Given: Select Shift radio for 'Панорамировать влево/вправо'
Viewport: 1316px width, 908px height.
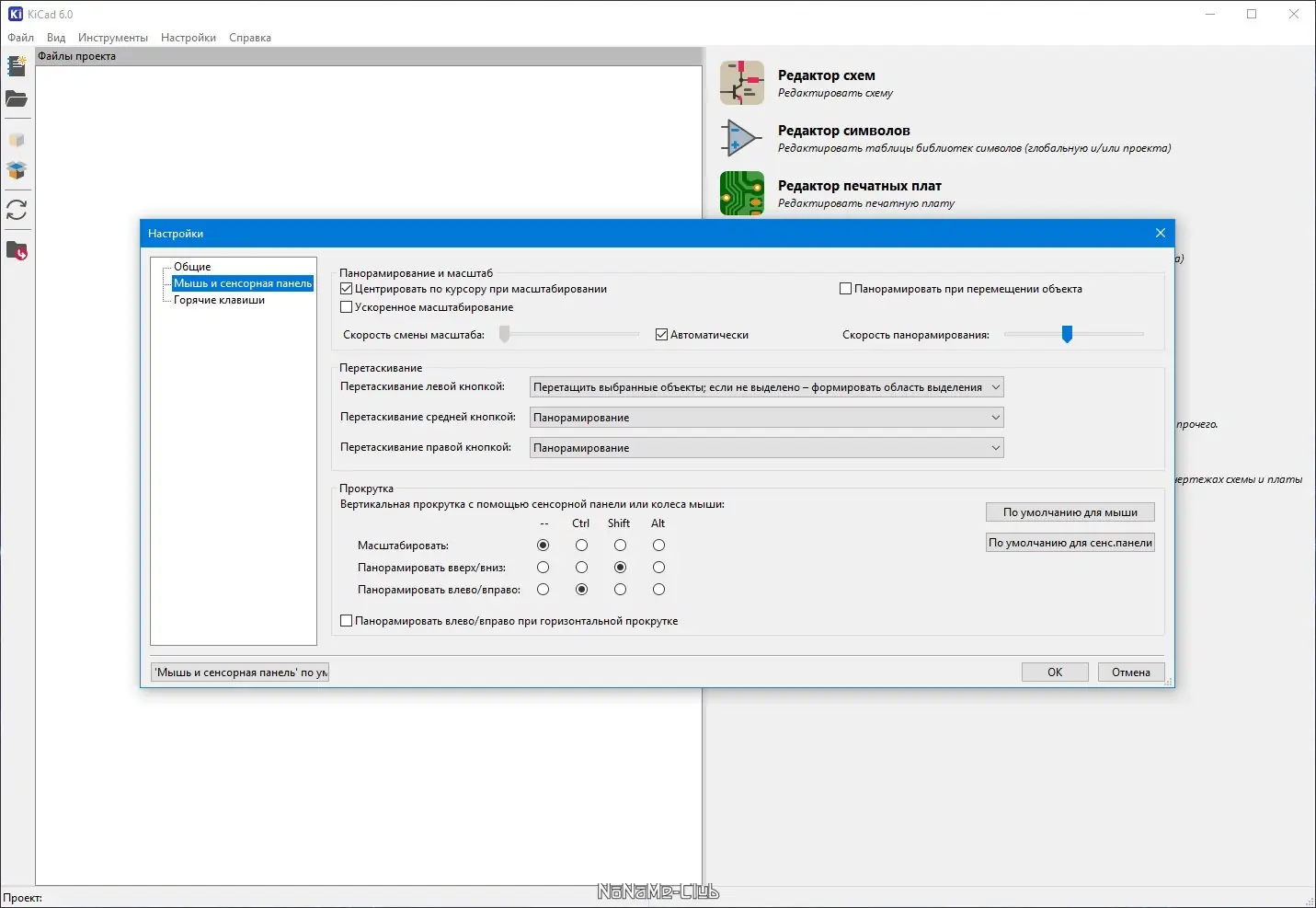Looking at the screenshot, I should point(620,590).
